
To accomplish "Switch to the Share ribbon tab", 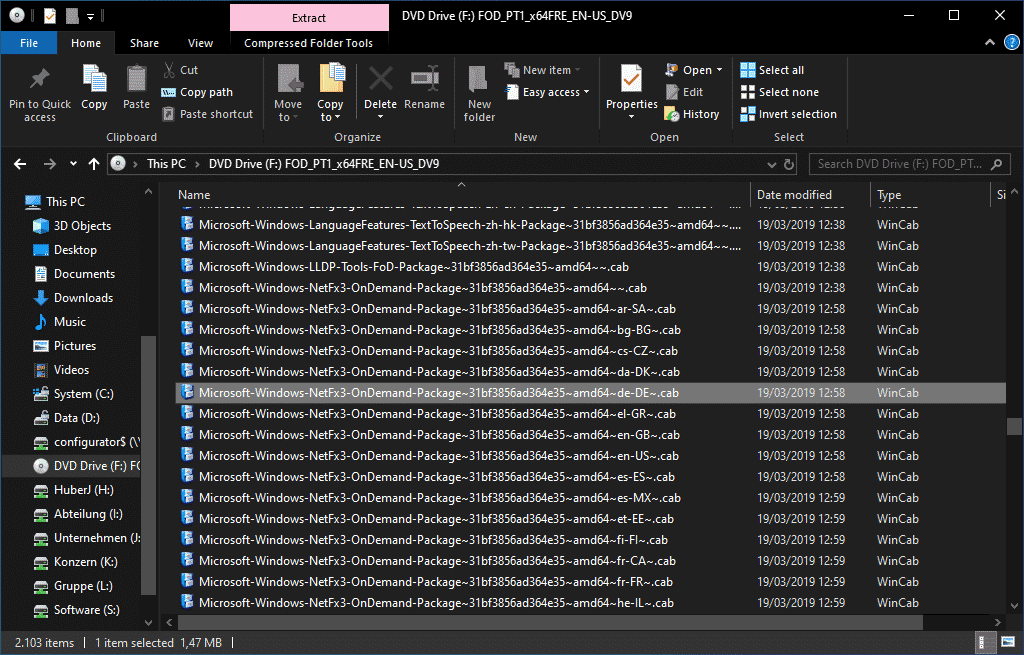I will tap(144, 43).
